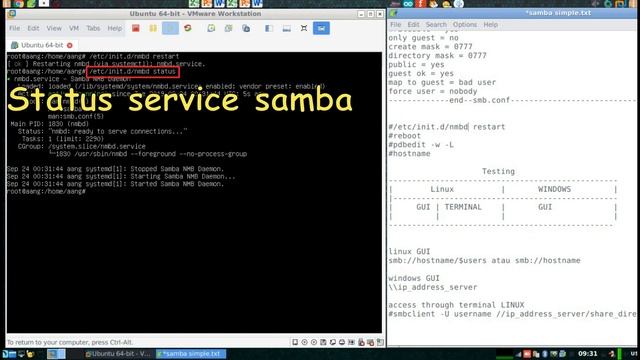This screenshot has height=360, width=640.
Task: Open the Edit menu in the samba simple.txt editor
Action: tap(413, 24)
